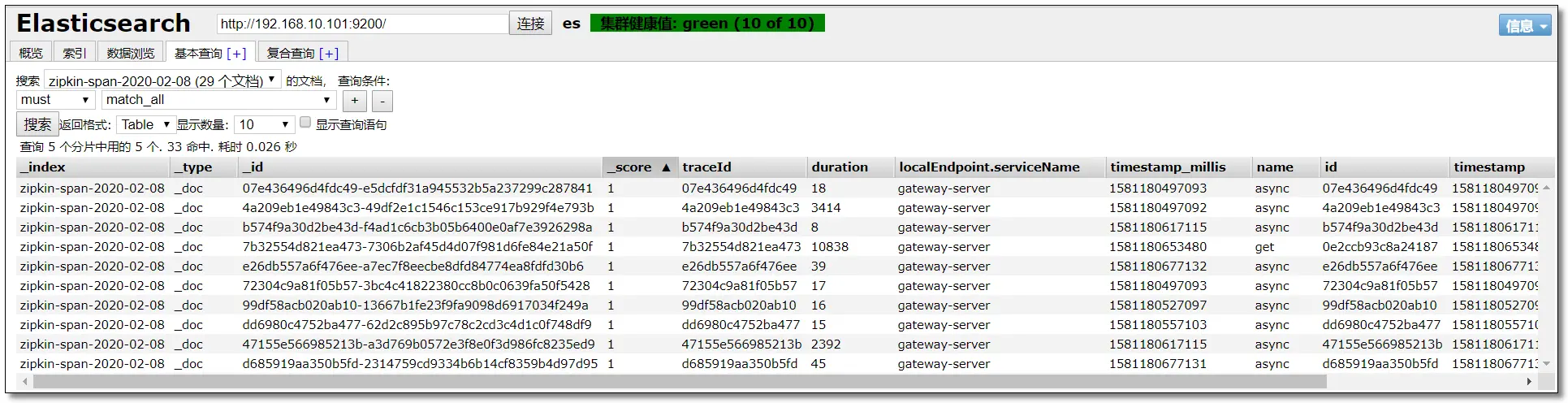Click timestamp_millis value 1581180677131

point(1158,363)
